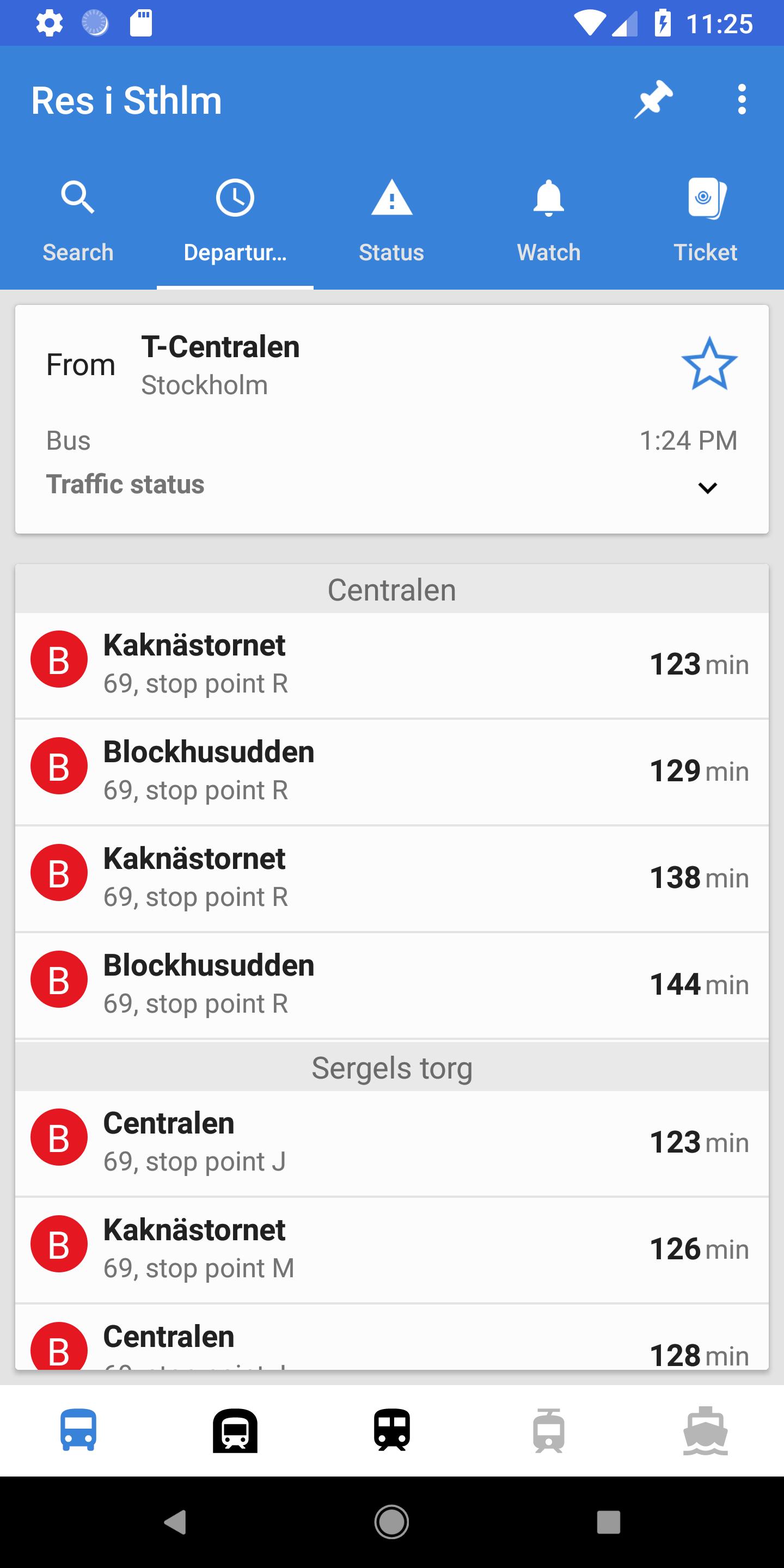784x1568 pixels.
Task: Toggle the metro transport filter icon
Action: [235, 1430]
